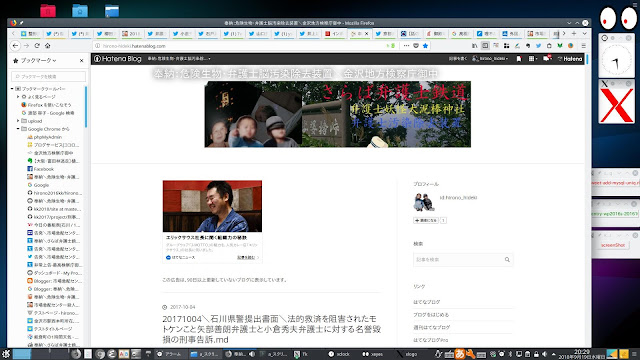Open the Firefox hamburger menu
Screen dimensions: 640x360
coord(584,46)
